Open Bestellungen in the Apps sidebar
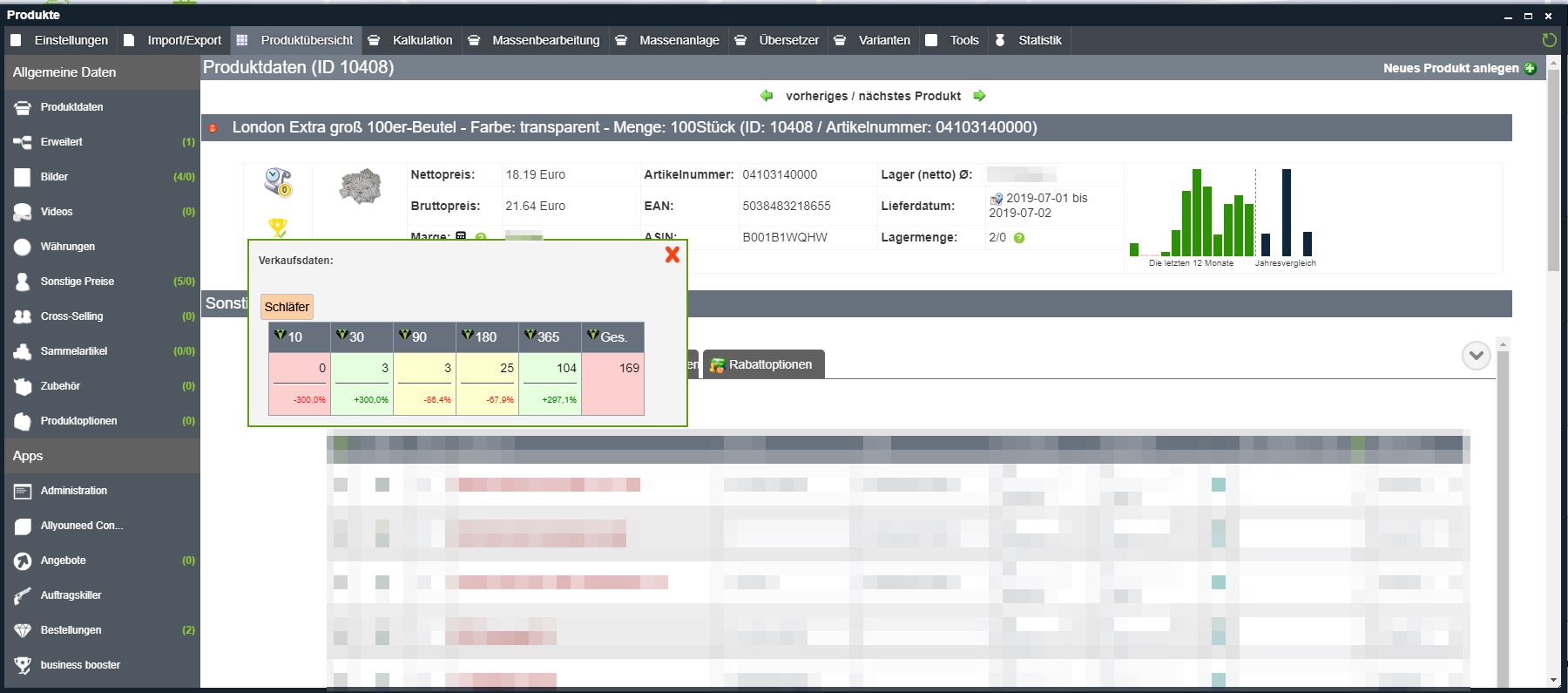Screen dimensions: 1568x693 coord(71,630)
